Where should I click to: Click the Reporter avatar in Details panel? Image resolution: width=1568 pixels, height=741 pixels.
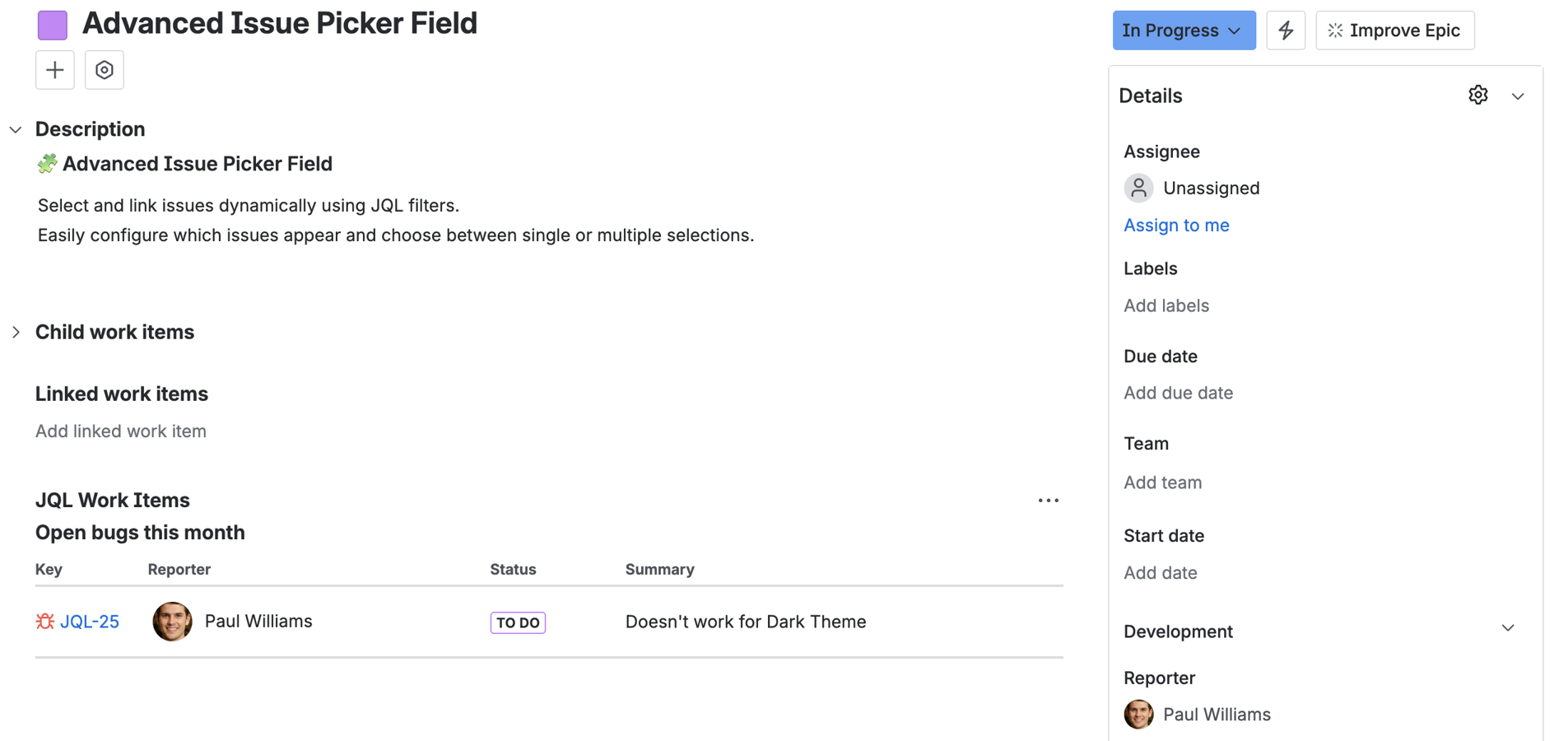pos(1138,714)
